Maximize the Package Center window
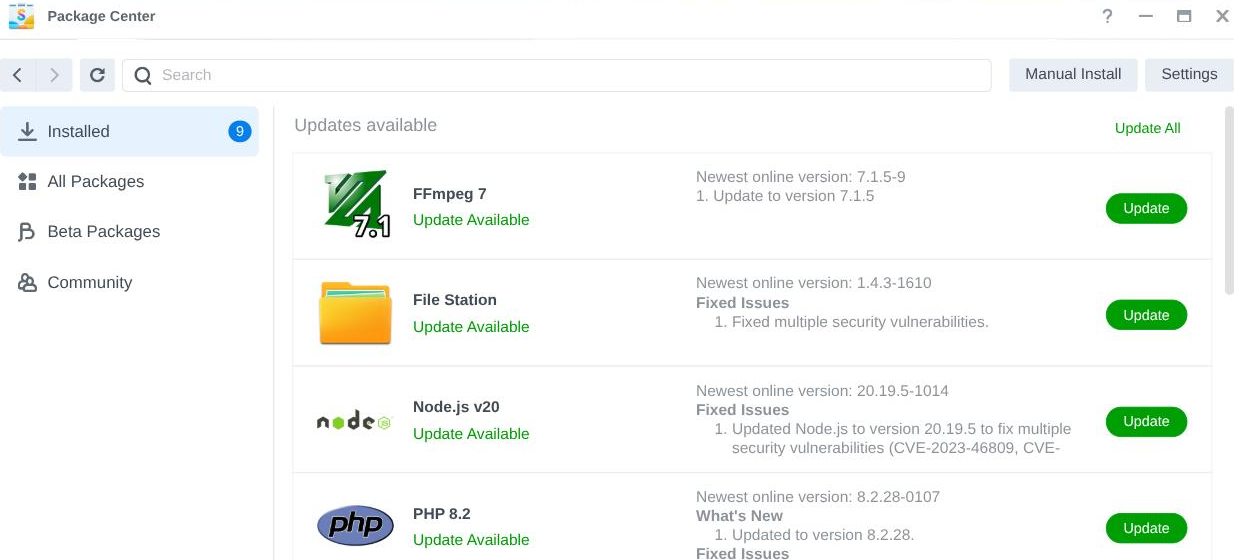Screen dimensions: 1234x560 click(1184, 16)
